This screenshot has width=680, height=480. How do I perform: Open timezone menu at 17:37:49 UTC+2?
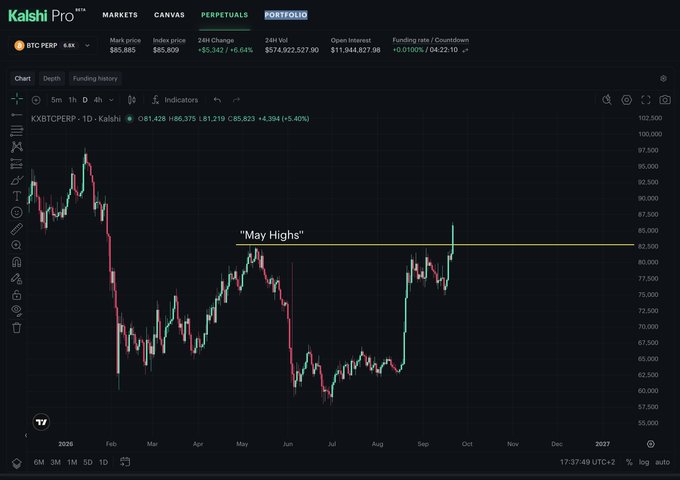587,462
